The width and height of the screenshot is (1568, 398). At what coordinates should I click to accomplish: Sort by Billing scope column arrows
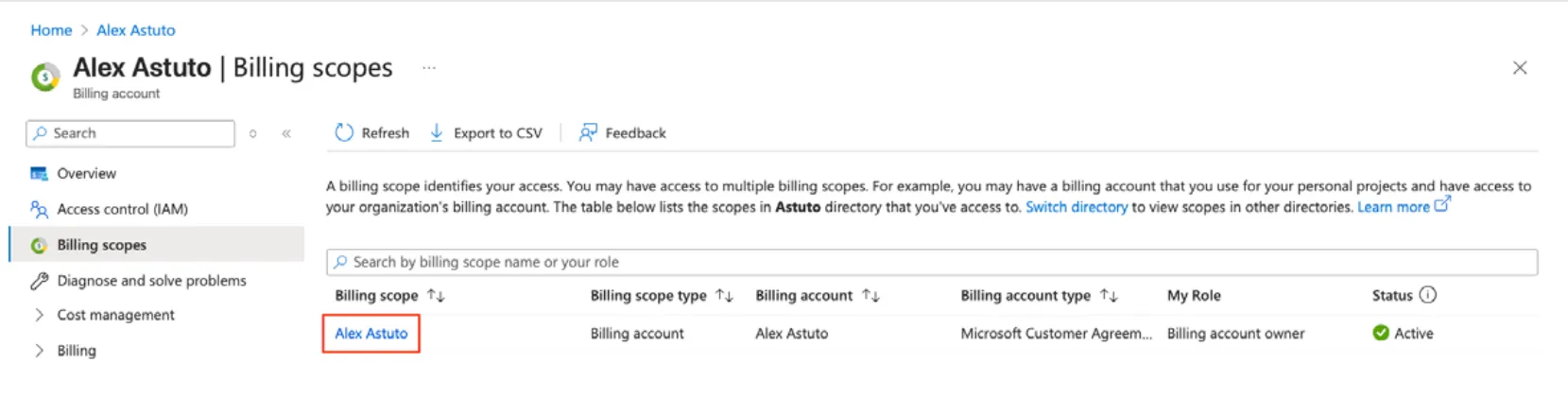[x=436, y=296]
